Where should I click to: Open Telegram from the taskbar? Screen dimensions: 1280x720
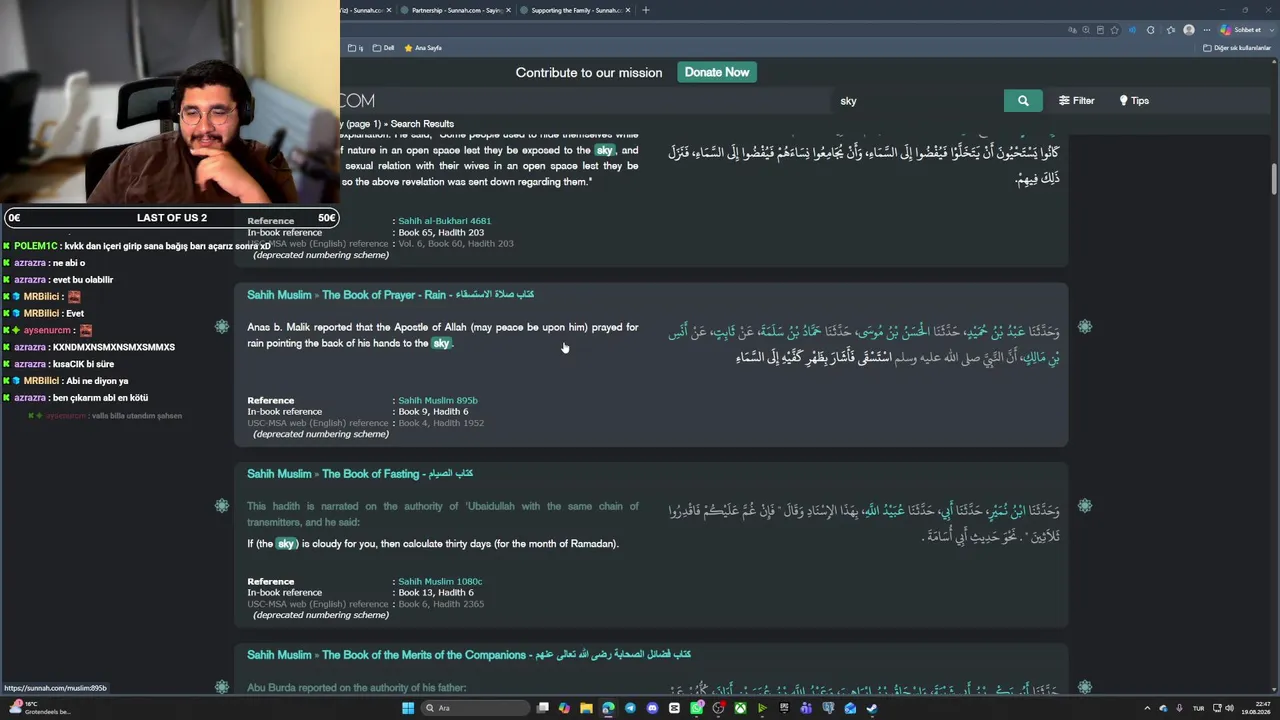630,708
